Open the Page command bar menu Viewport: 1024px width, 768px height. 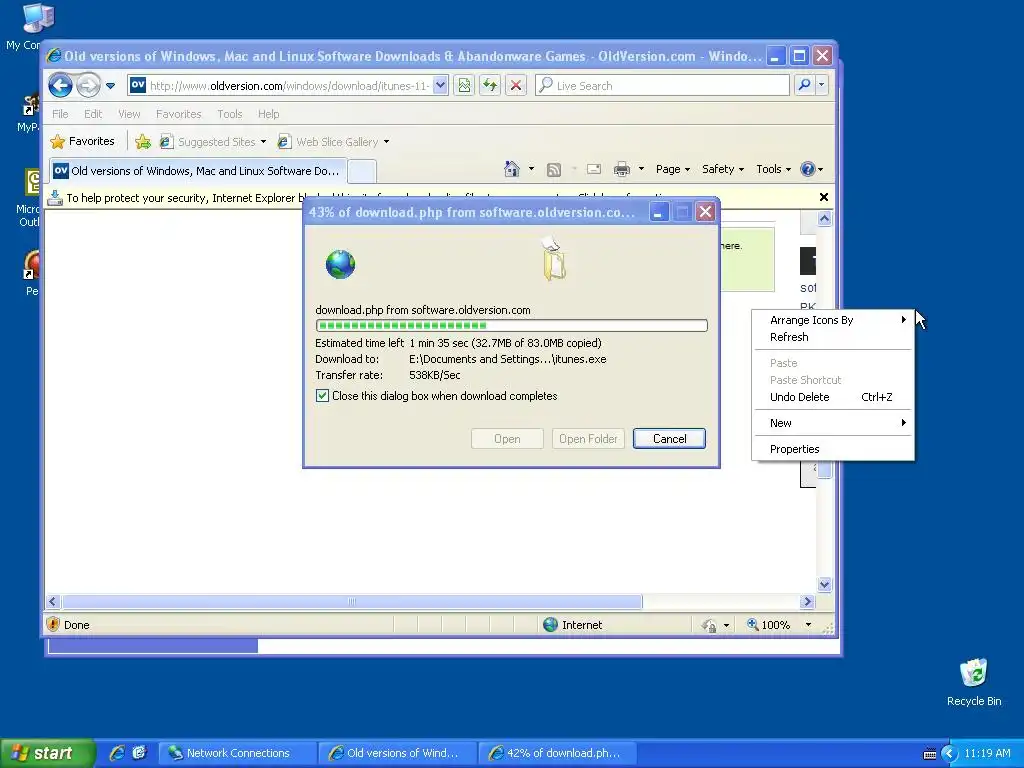point(673,169)
